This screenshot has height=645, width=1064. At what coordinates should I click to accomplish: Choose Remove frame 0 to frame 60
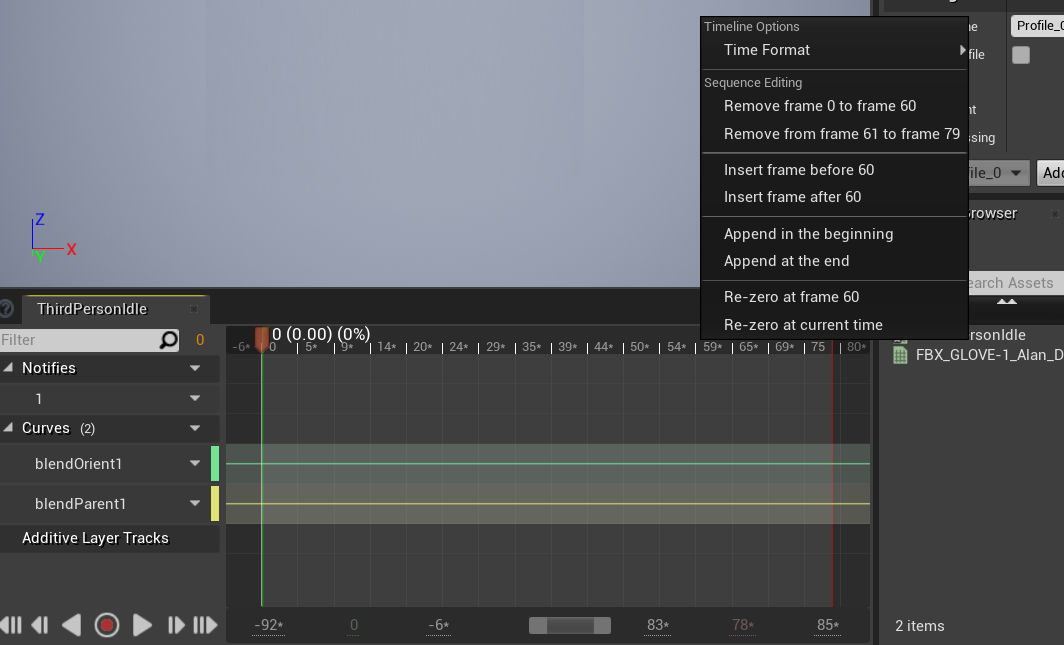[834, 106]
